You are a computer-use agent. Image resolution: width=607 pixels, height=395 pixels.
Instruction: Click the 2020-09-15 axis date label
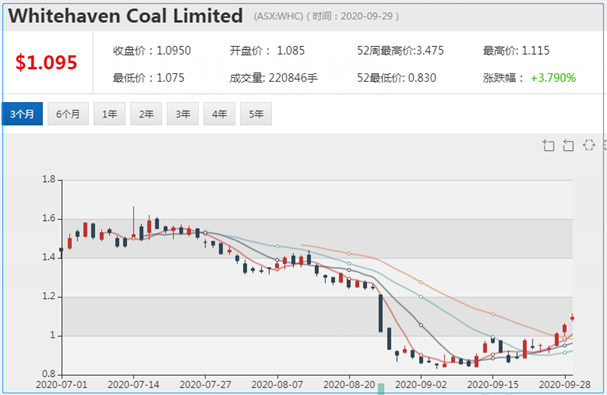tap(493, 385)
